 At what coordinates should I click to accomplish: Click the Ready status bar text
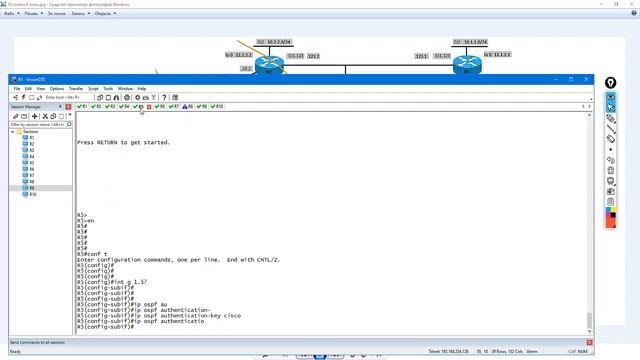point(15,351)
